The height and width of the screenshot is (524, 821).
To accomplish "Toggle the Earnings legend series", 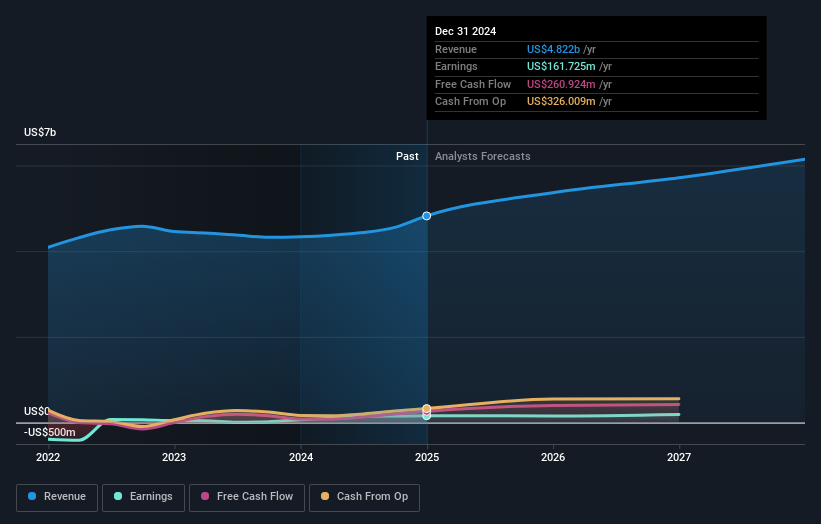I will [143, 497].
